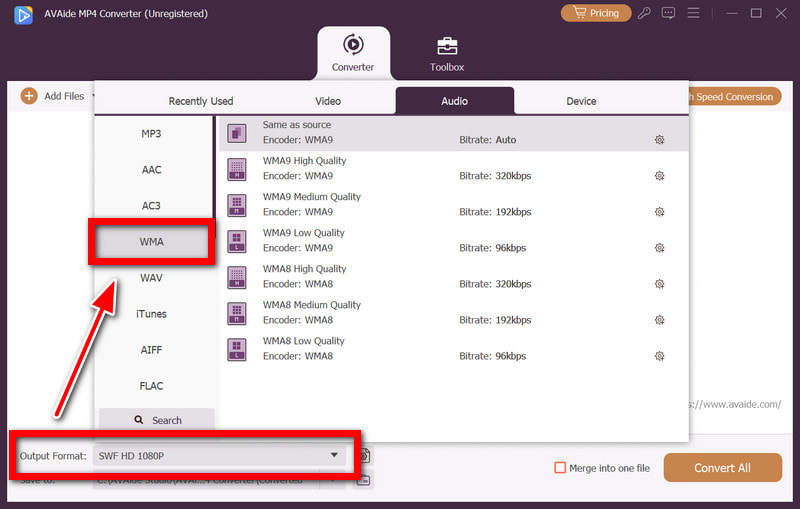Open the Recently Used tab

click(201, 101)
